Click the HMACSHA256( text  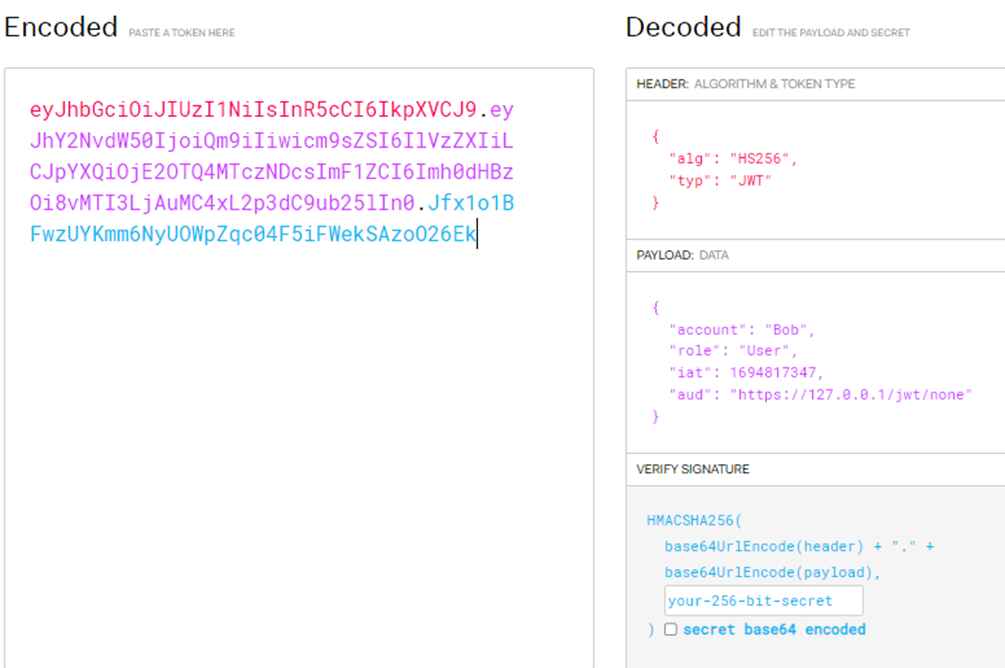pos(694,521)
